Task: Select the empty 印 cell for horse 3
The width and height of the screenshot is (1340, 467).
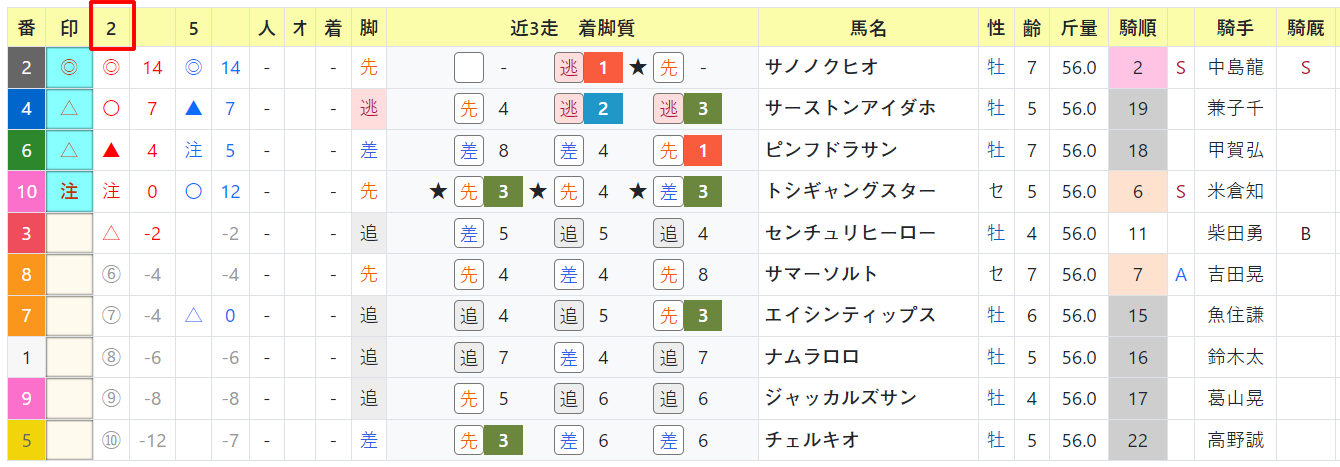Action: (69, 233)
